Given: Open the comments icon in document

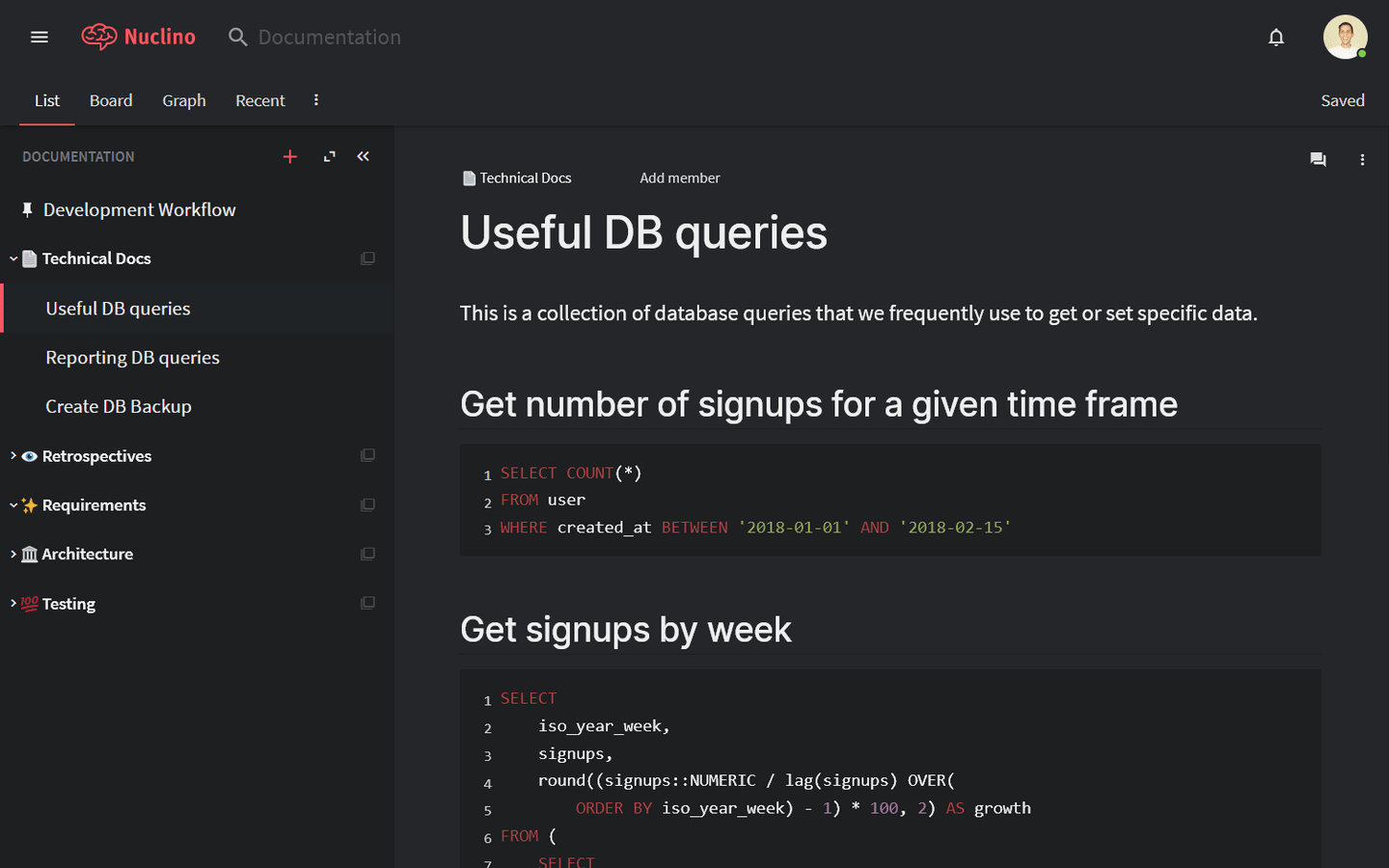Looking at the screenshot, I should [1318, 160].
